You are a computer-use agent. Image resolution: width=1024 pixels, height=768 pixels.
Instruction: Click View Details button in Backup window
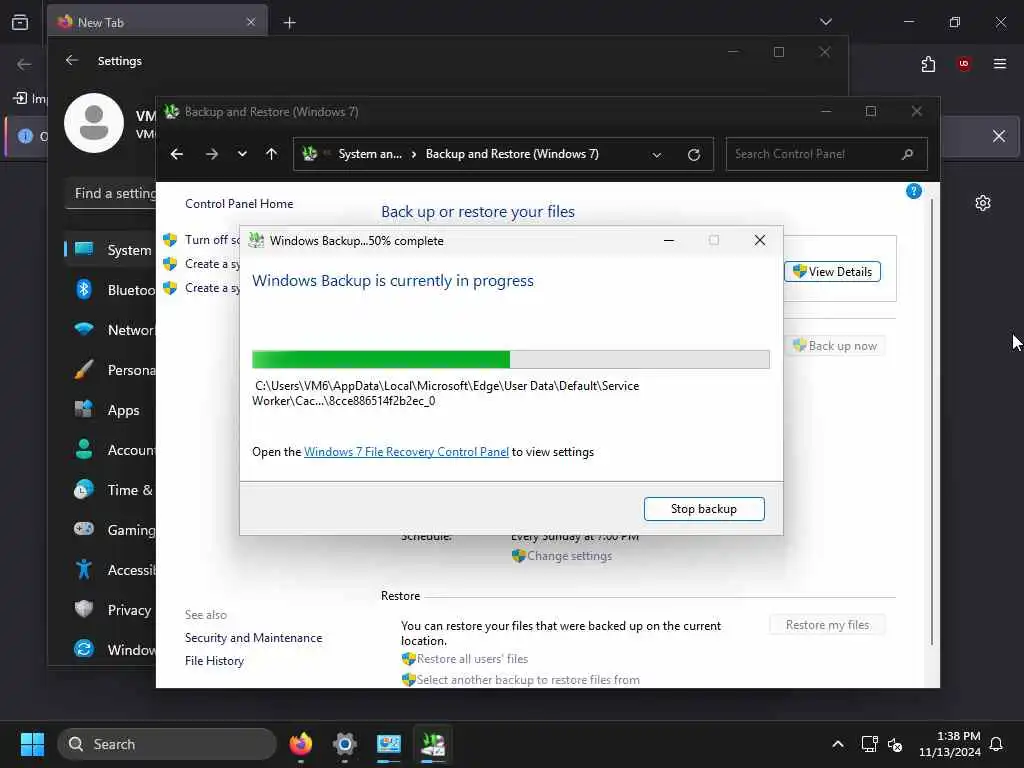coord(832,272)
